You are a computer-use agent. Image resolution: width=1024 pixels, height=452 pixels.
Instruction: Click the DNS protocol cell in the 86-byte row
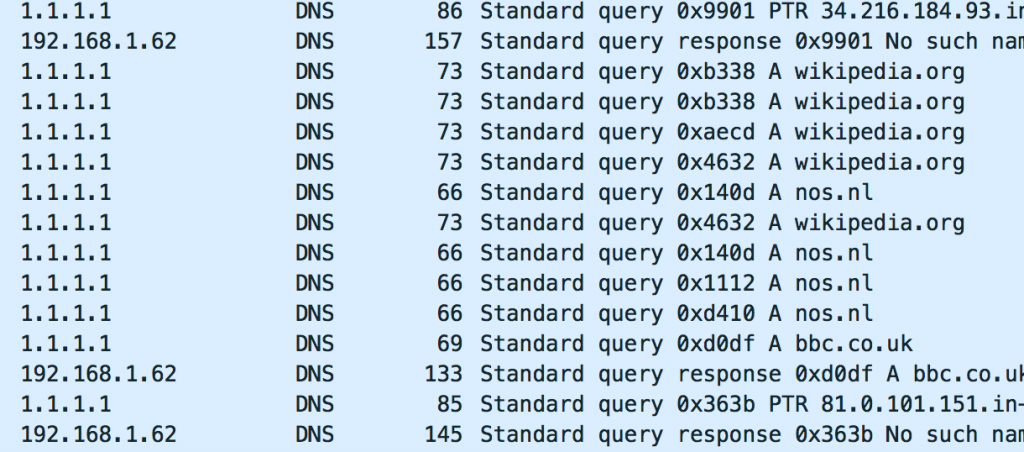(x=314, y=11)
